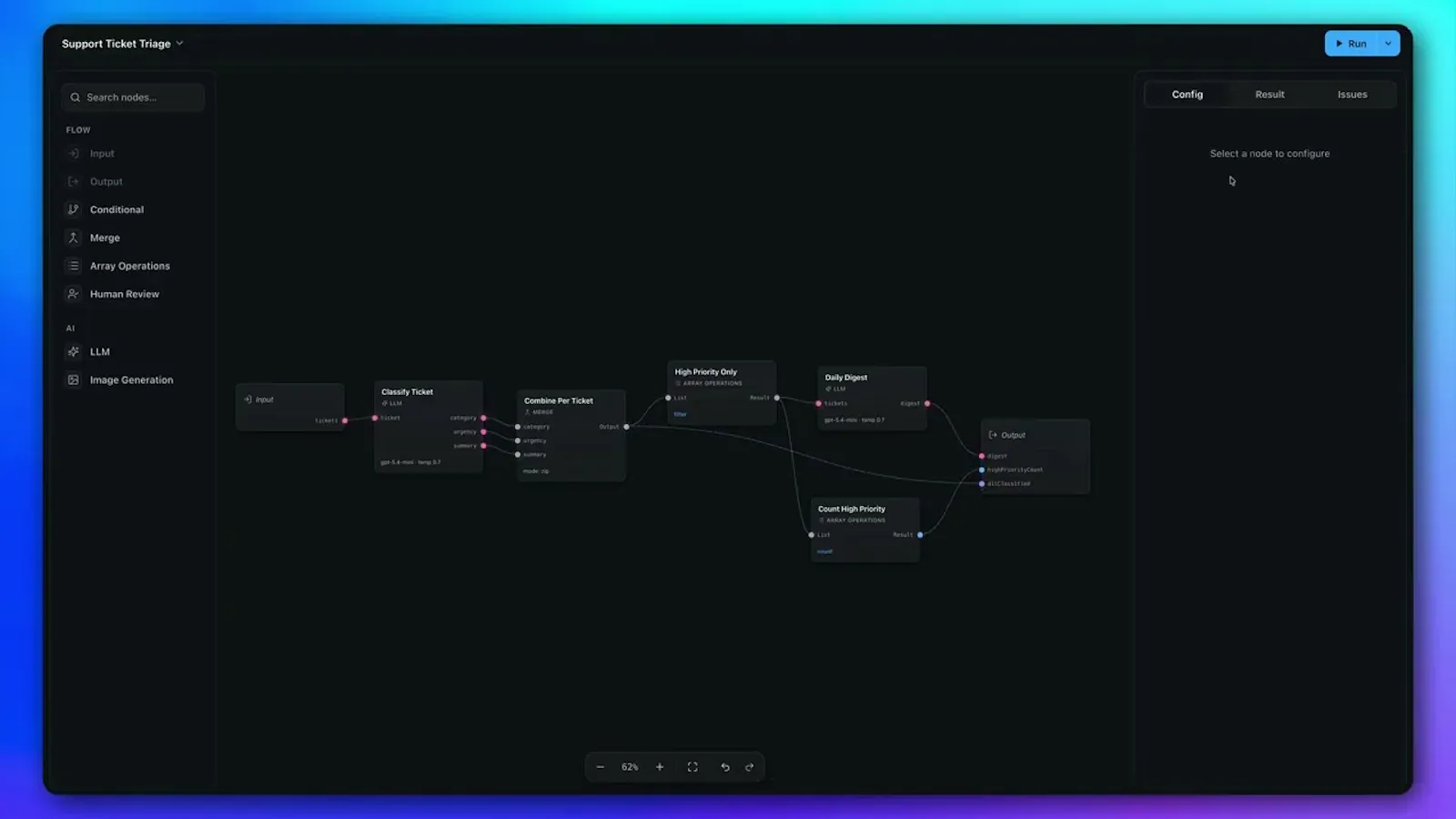Click the merge icon under Combine Per Ticket

527,412
